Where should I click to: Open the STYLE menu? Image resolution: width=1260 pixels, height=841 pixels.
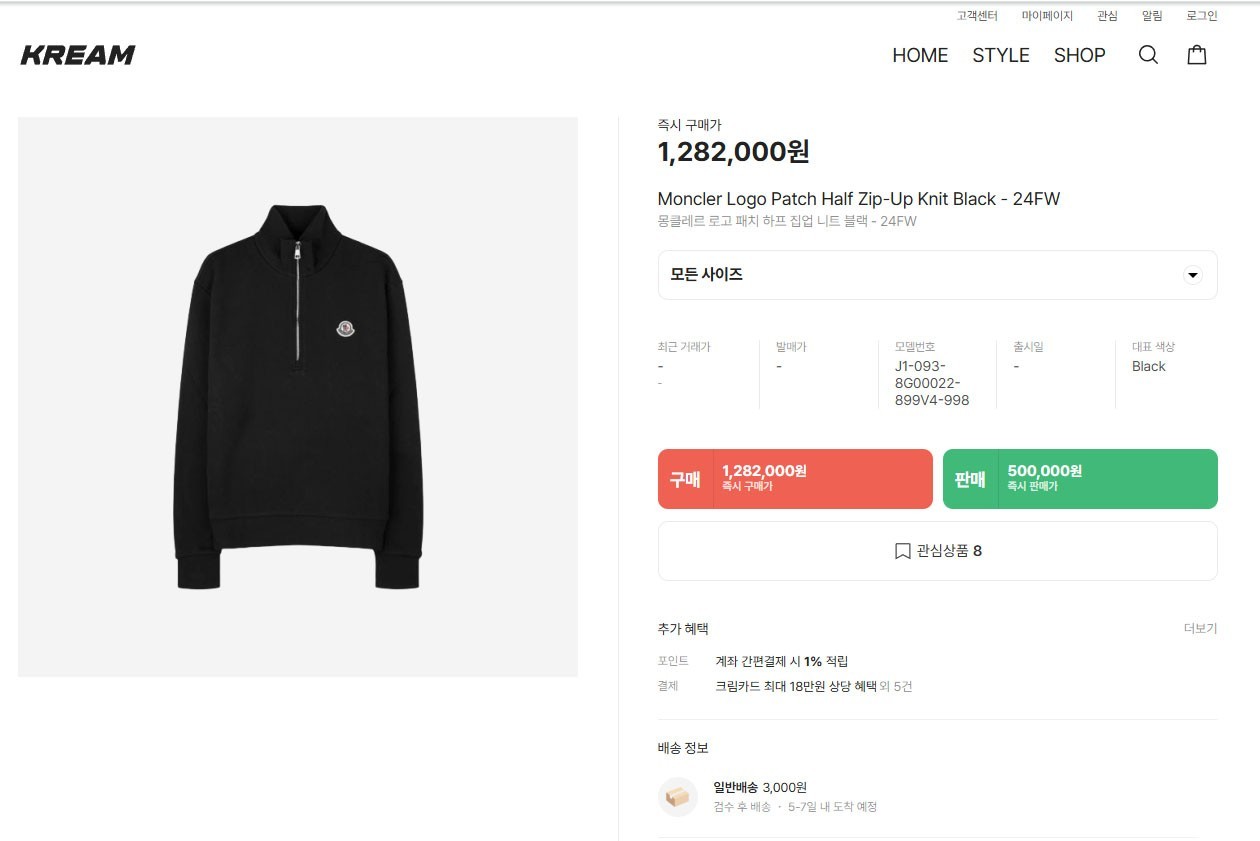[1001, 55]
